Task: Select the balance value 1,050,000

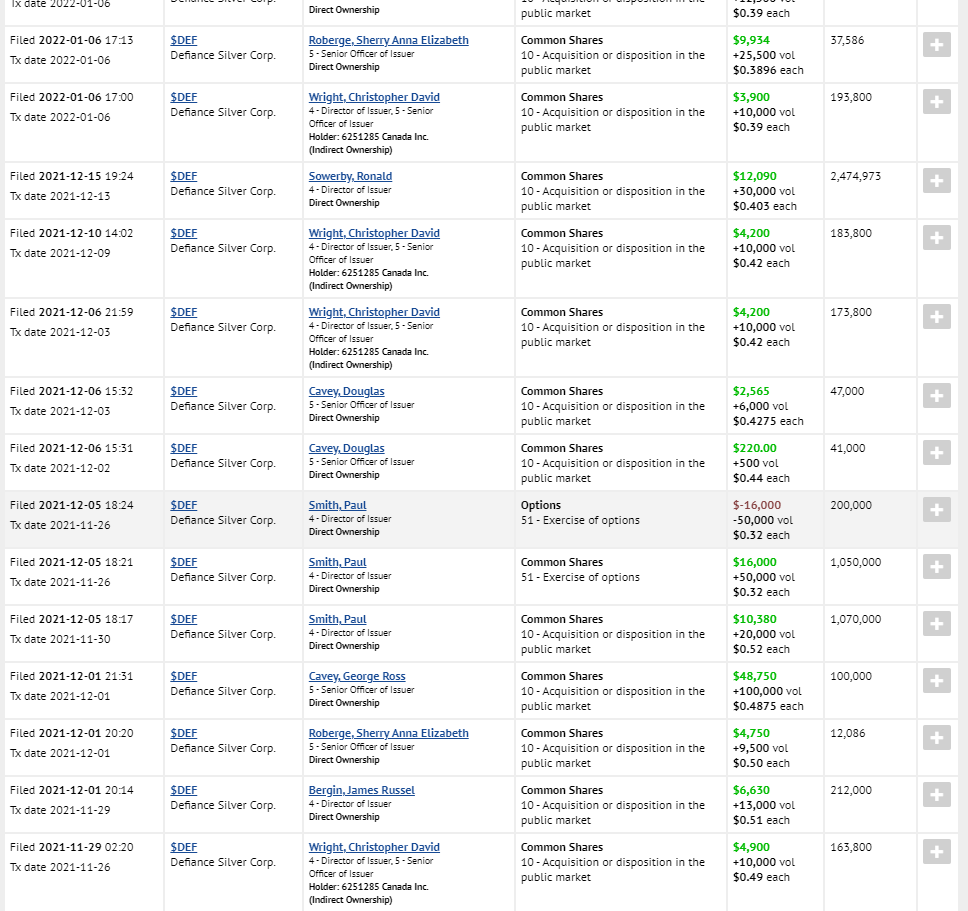Action: tap(856, 562)
